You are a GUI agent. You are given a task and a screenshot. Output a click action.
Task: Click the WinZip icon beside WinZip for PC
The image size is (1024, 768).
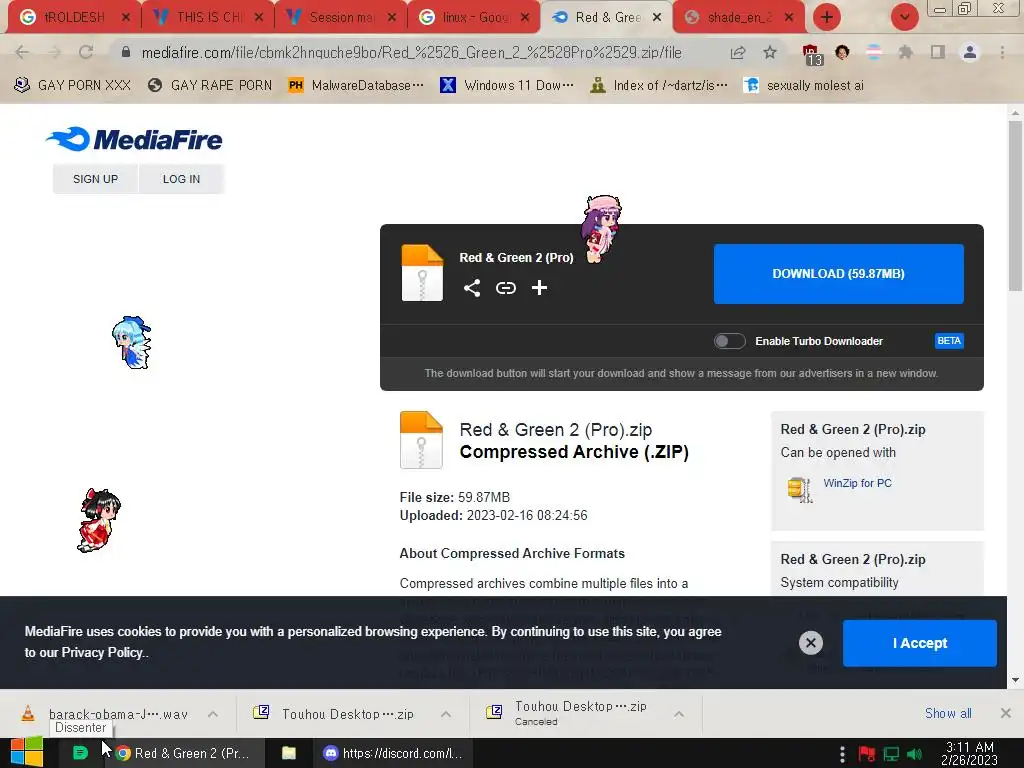(x=800, y=489)
